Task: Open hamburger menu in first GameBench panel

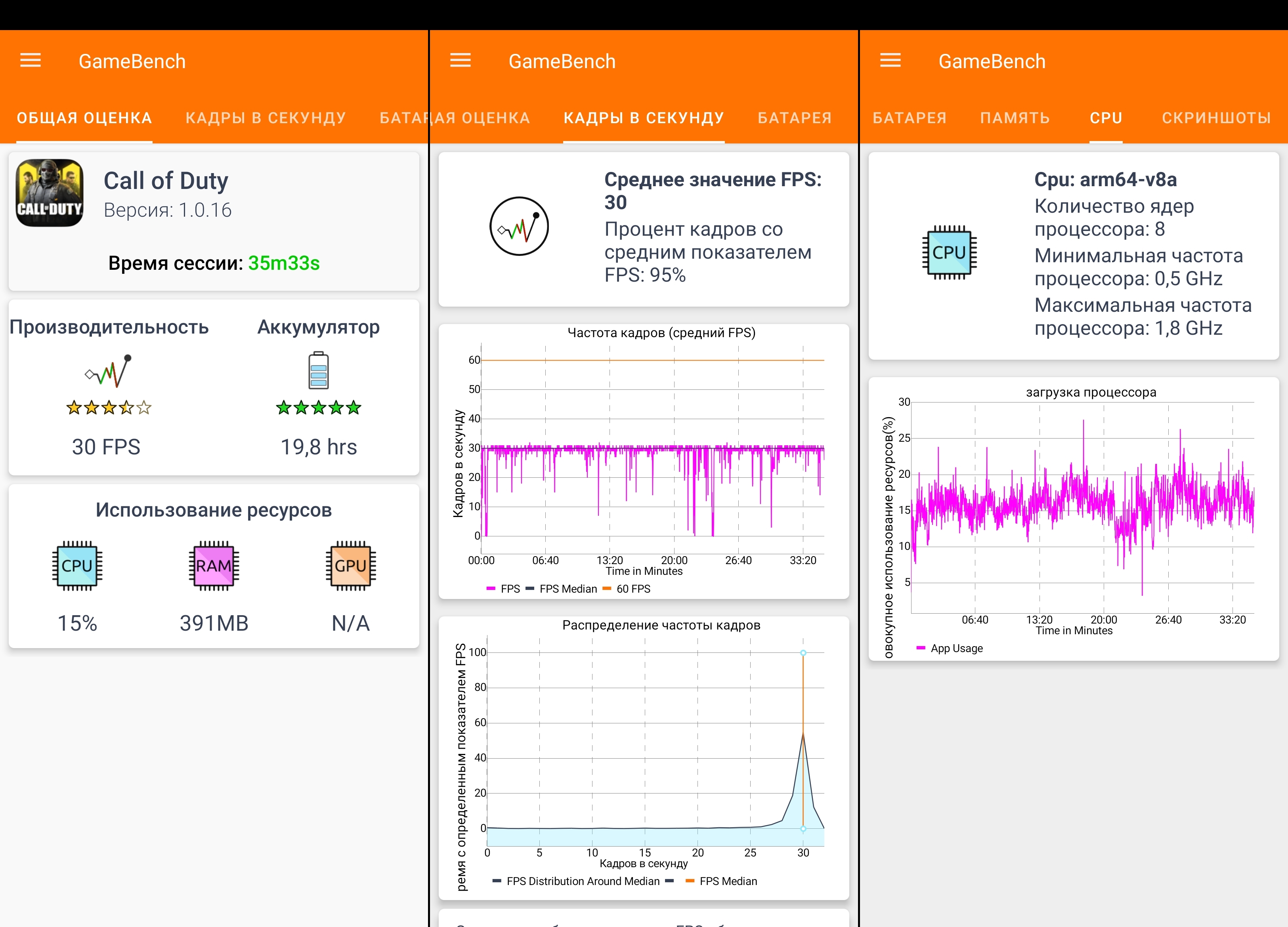Action: point(31,60)
